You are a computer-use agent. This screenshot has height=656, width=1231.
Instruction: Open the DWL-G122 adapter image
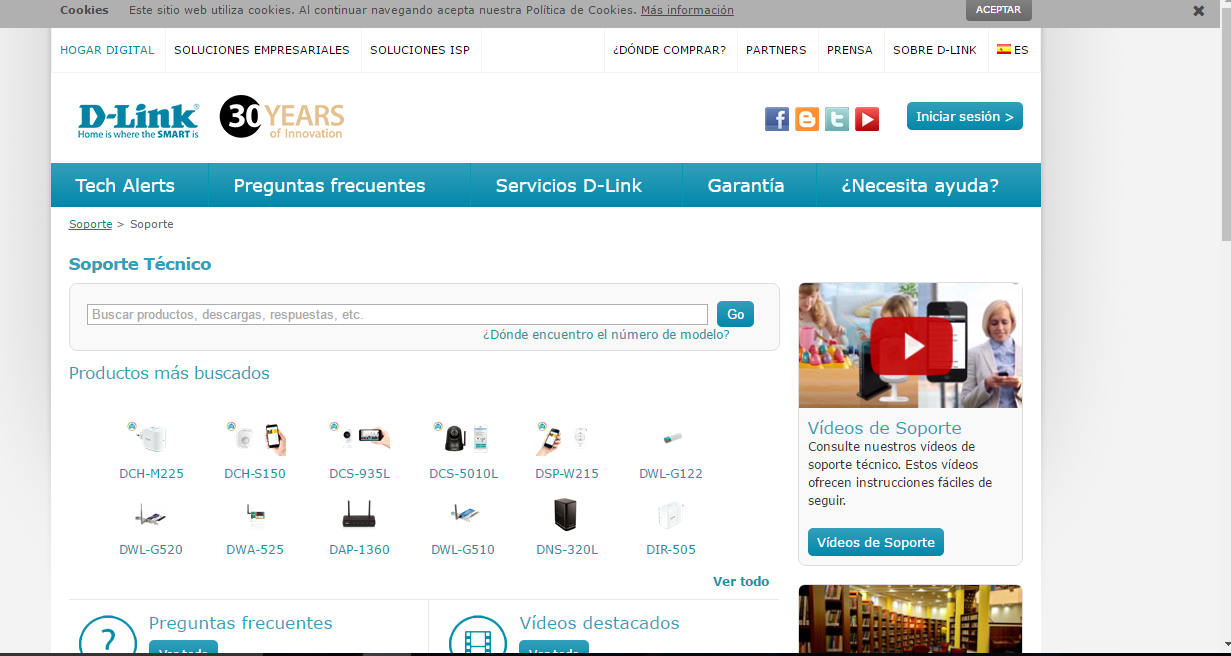(671, 438)
